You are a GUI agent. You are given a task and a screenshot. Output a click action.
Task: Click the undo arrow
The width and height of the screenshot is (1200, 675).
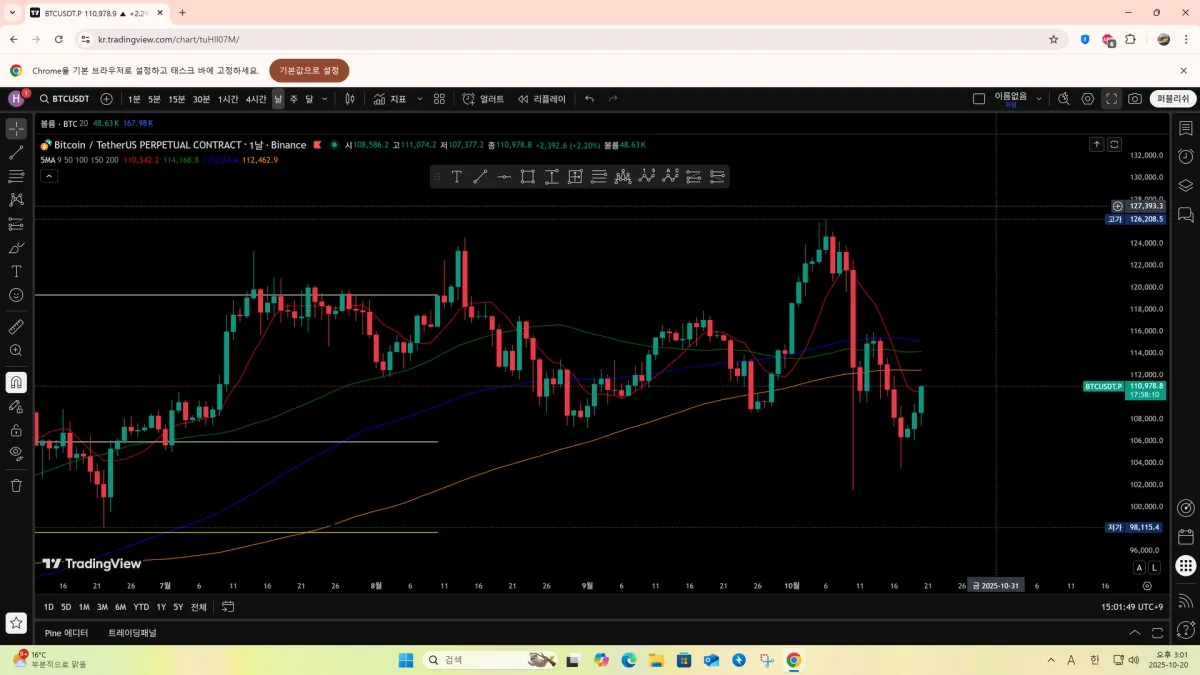tap(589, 99)
